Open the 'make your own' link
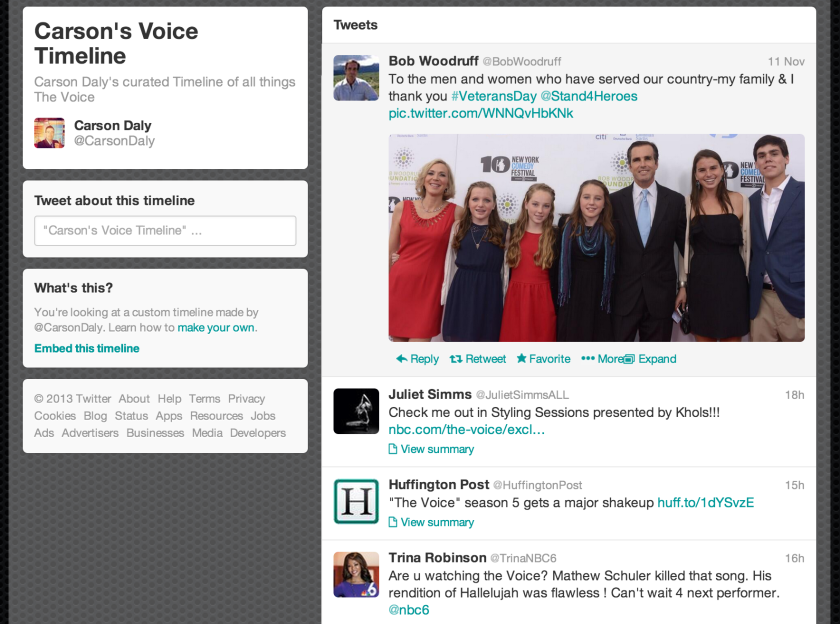This screenshot has width=840, height=624. (x=216, y=327)
